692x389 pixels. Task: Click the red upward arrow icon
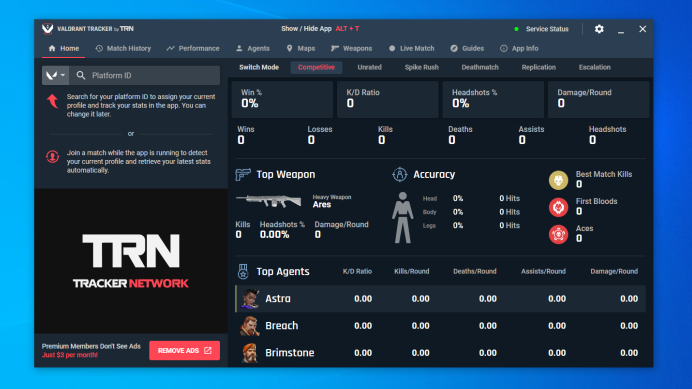53,101
